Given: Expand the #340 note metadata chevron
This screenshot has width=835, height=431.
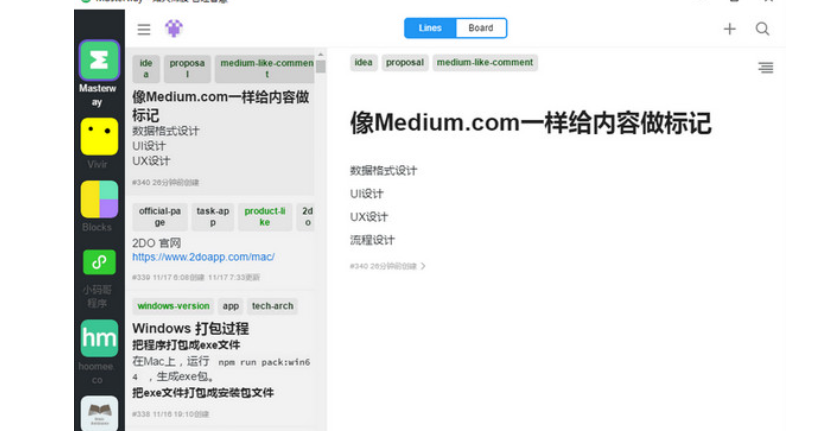Looking at the screenshot, I should (x=423, y=266).
